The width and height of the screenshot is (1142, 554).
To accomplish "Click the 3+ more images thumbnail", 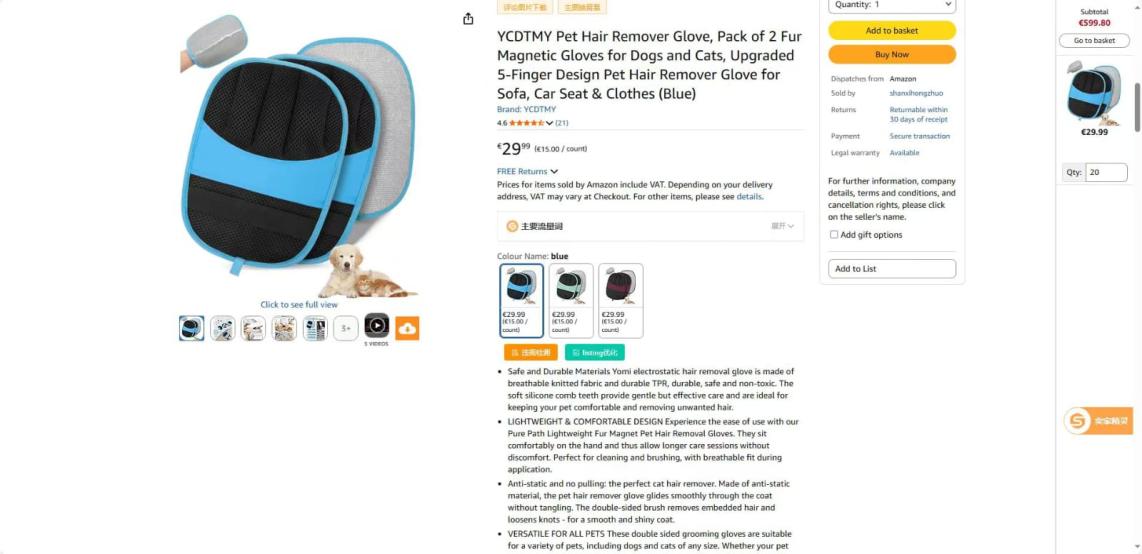I will [x=346, y=328].
